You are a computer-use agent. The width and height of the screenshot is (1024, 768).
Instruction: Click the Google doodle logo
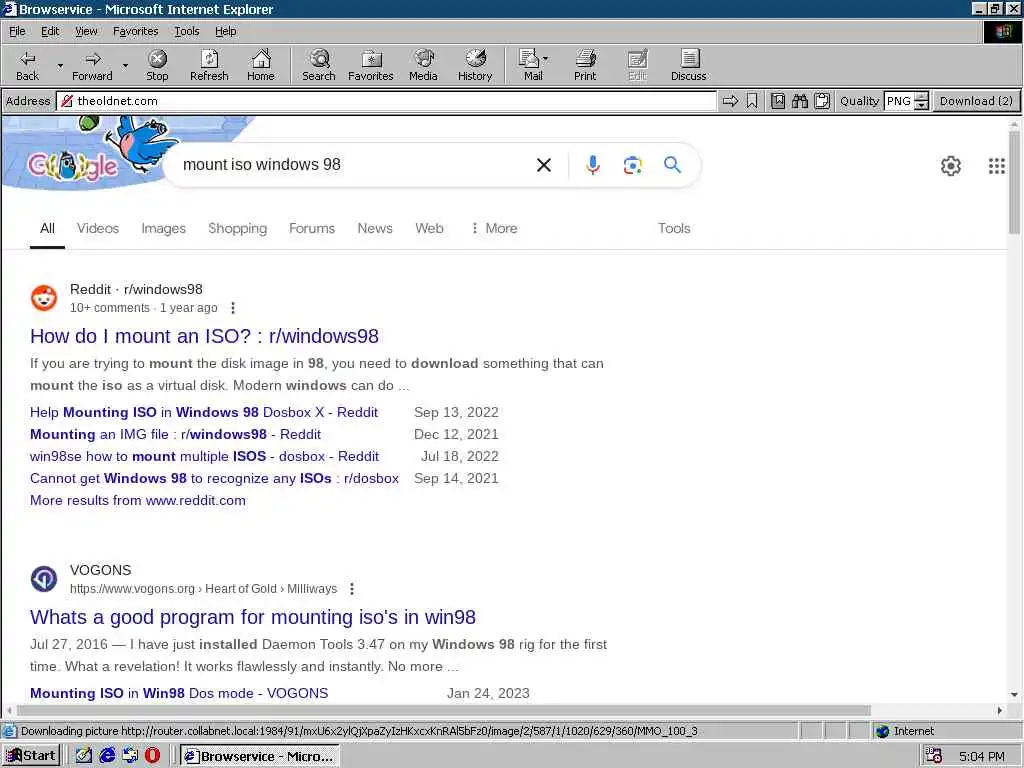pos(72,166)
